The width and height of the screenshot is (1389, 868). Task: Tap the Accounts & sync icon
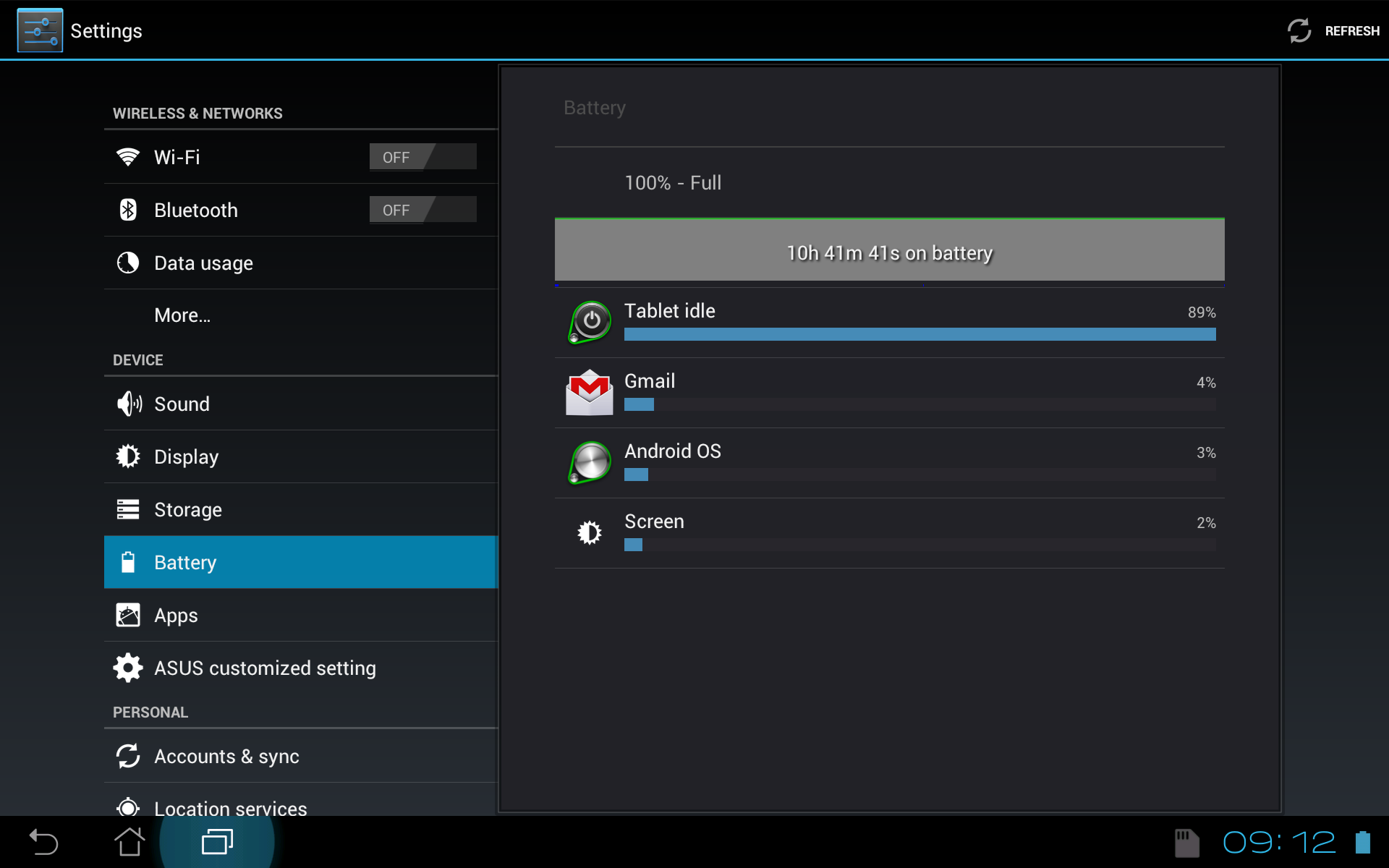[128, 756]
